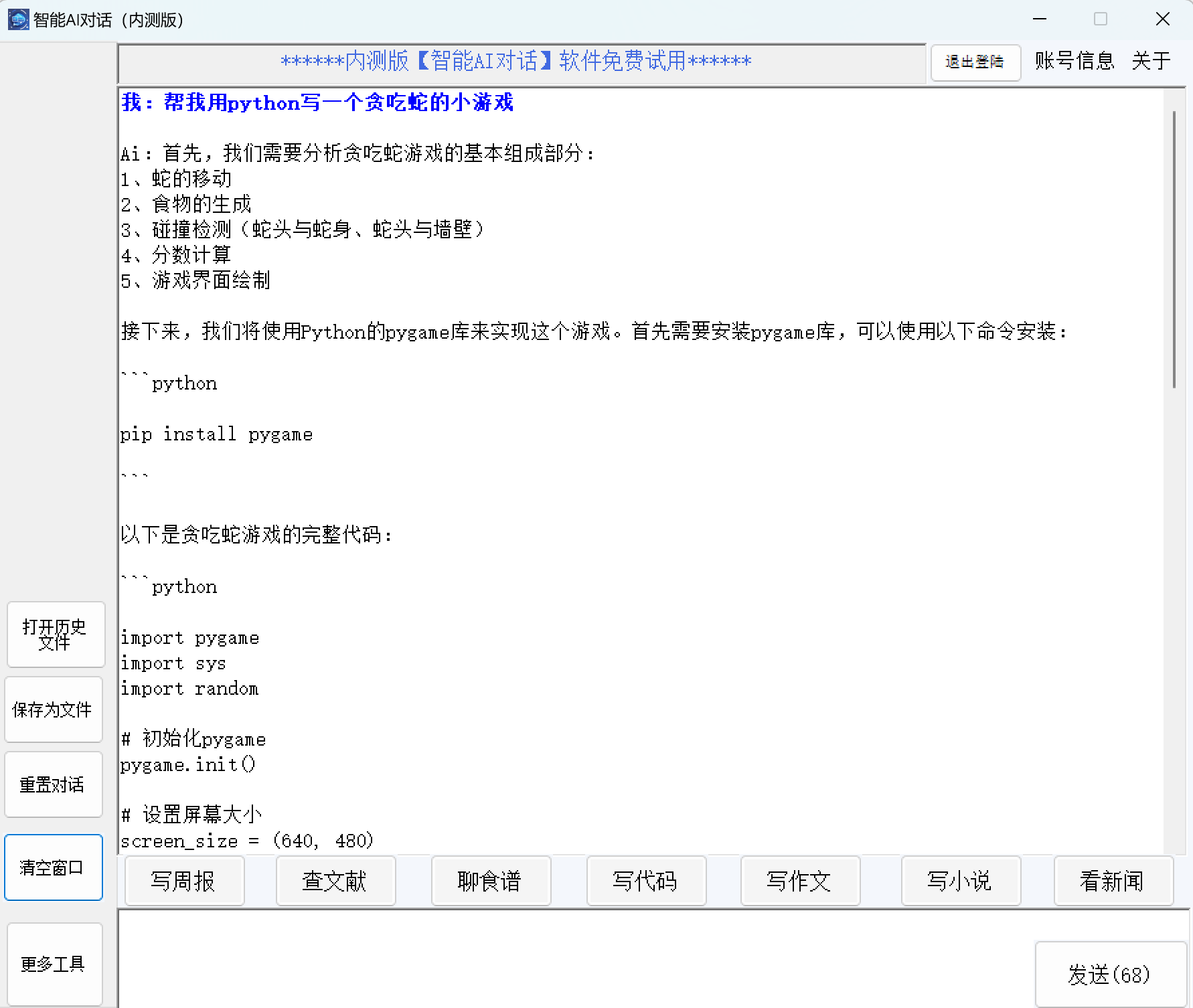Open 账号信息 account info menu
The height and width of the screenshot is (1008, 1193).
(1075, 61)
